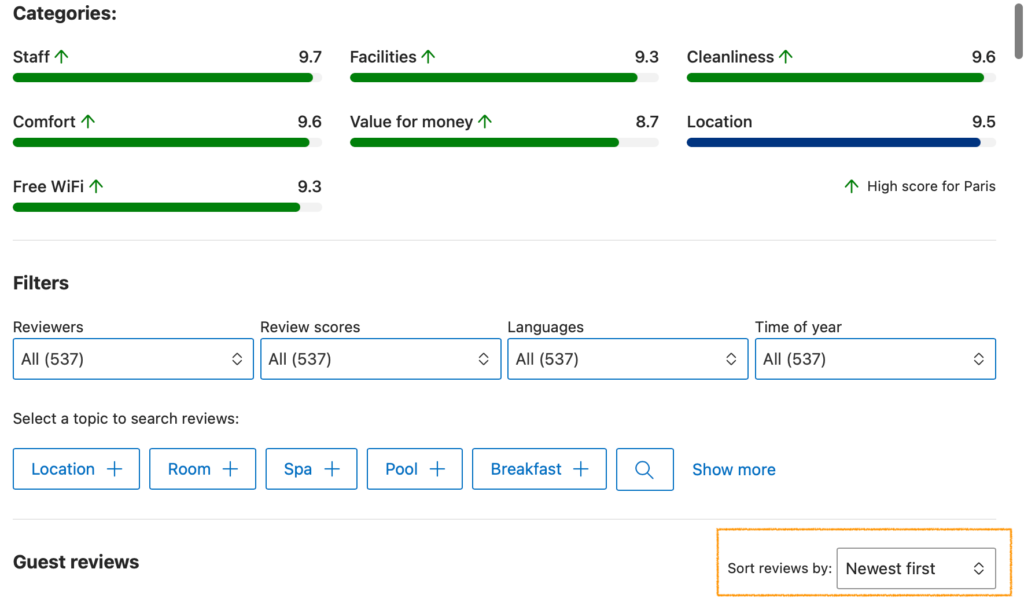The image size is (1024, 602).
Task: Open the Reviewers filter dropdown
Action: pyautogui.click(x=133, y=359)
